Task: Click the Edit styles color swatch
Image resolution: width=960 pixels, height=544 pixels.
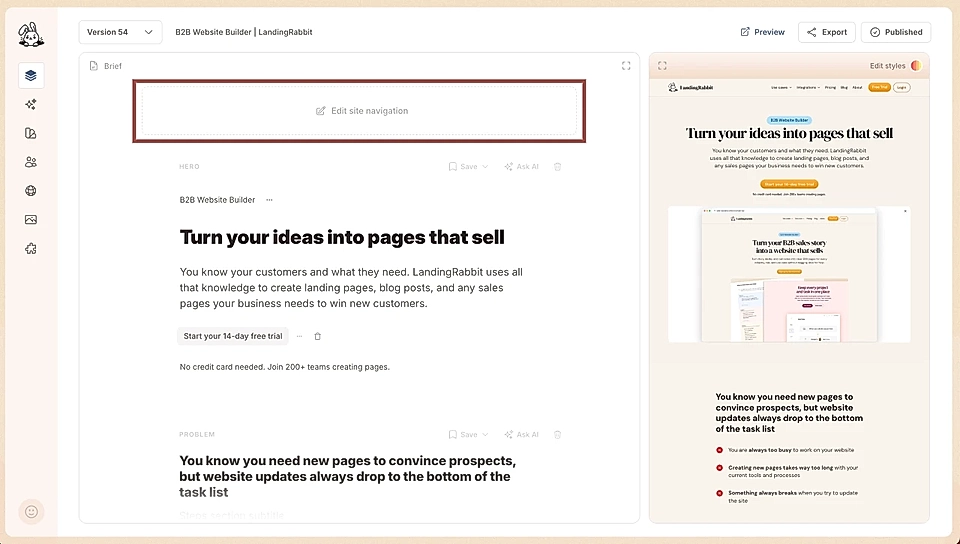Action: (916, 65)
